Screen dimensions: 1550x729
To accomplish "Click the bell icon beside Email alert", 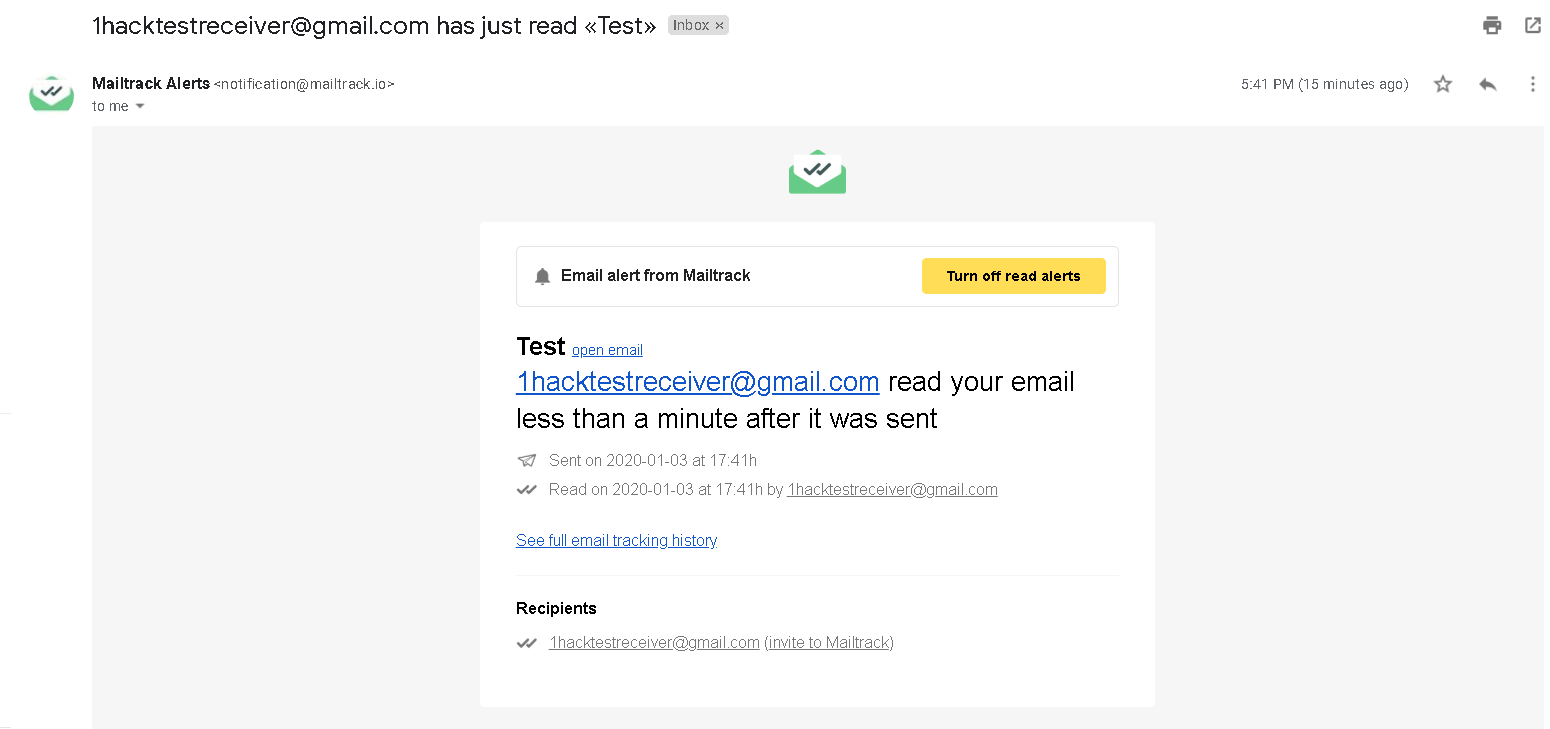I will (542, 276).
